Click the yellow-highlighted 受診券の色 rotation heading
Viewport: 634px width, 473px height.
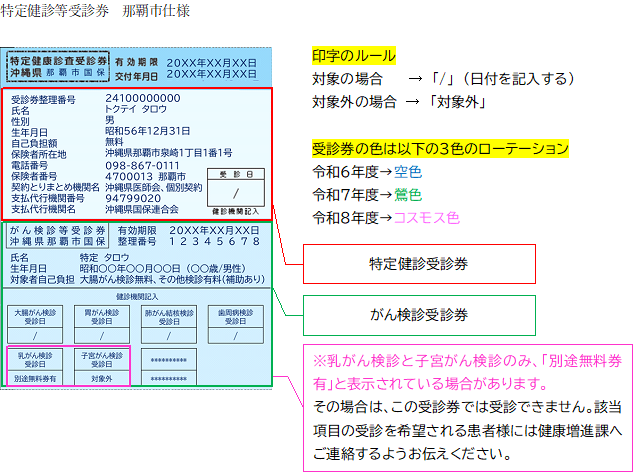tap(440, 148)
